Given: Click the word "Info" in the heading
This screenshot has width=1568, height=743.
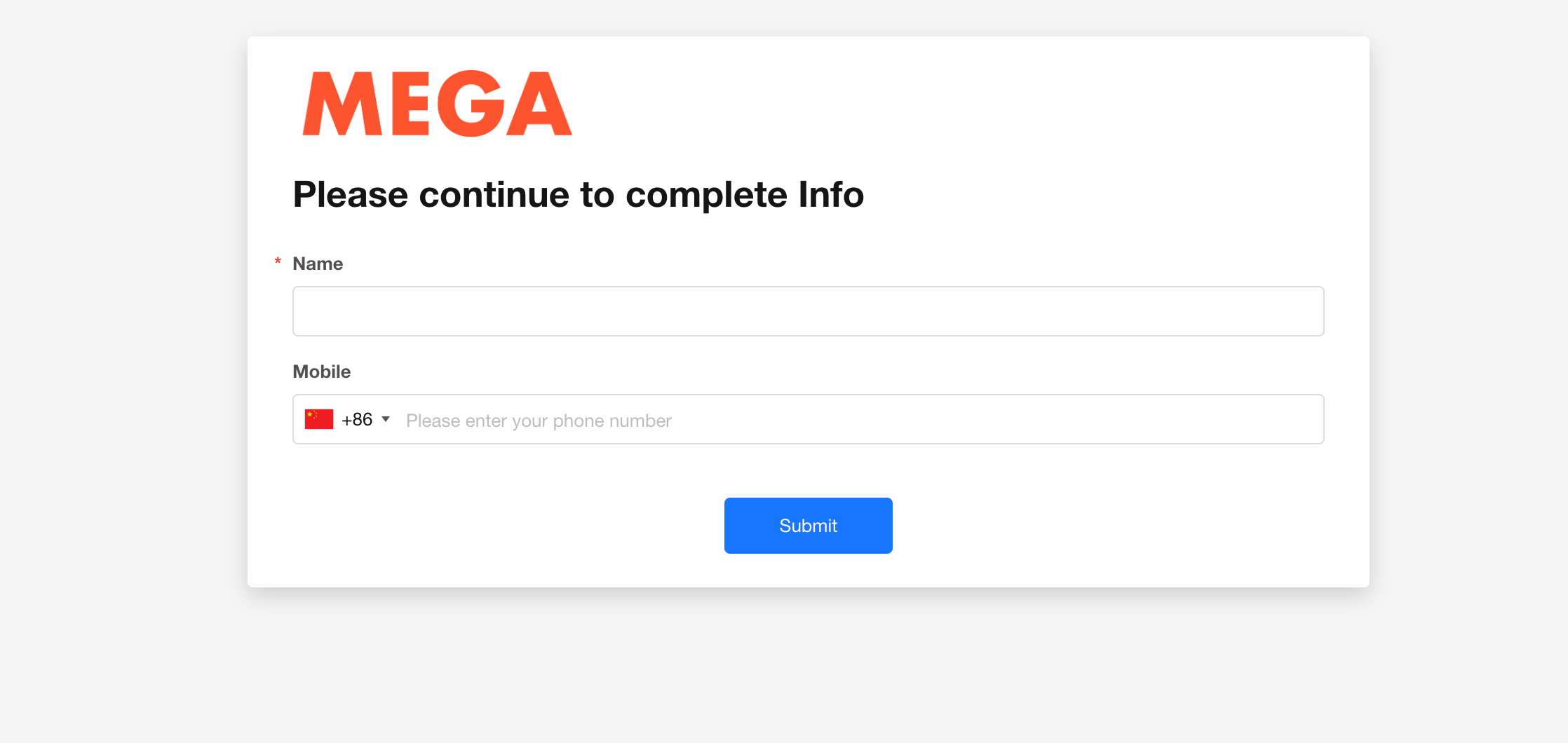Looking at the screenshot, I should [x=831, y=195].
